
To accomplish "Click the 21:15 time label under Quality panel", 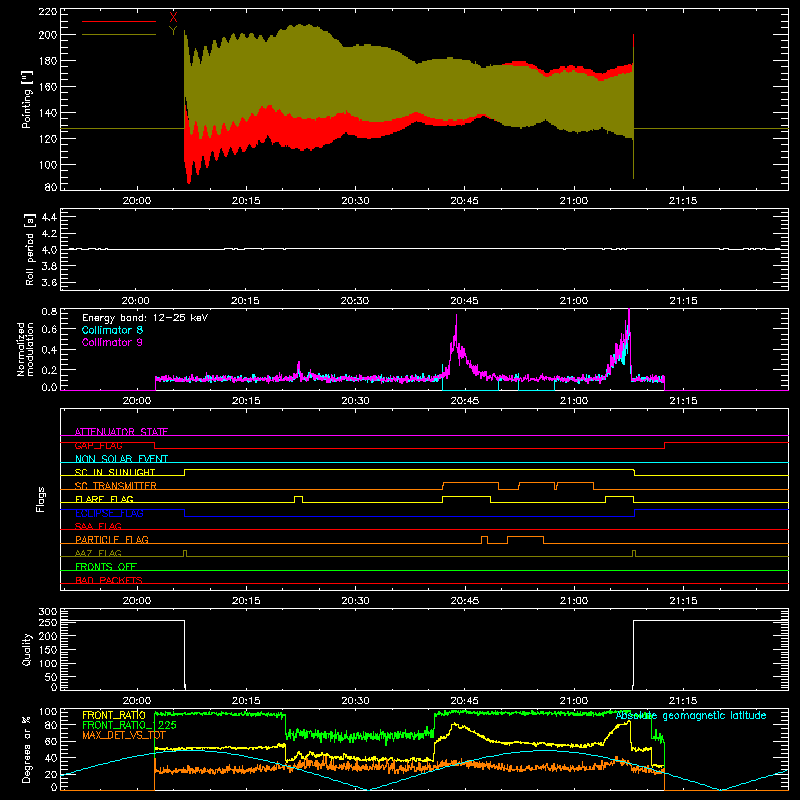I will [x=683, y=701].
